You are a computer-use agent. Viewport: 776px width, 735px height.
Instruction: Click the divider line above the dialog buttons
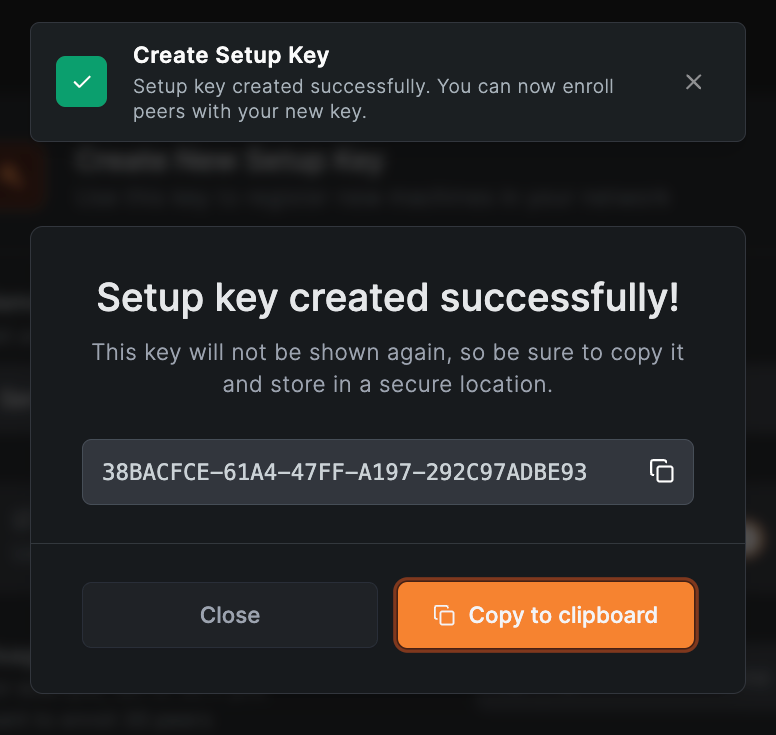point(387,543)
